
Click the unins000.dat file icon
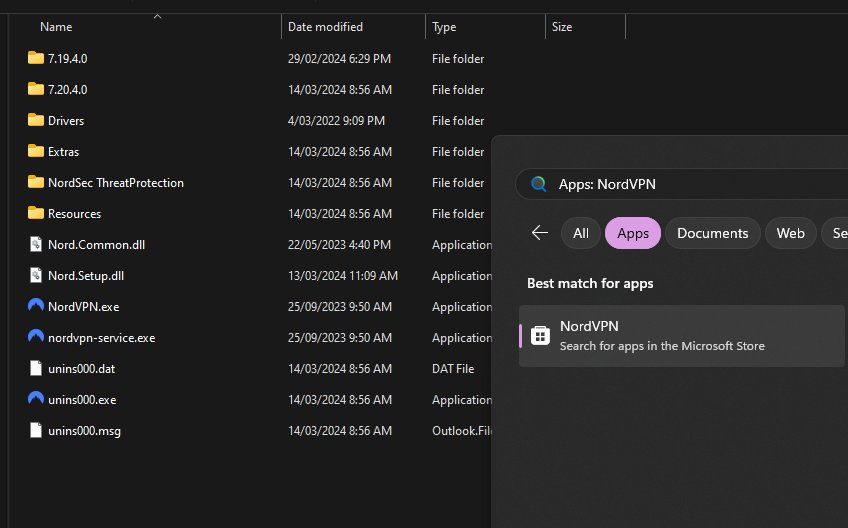[36, 368]
